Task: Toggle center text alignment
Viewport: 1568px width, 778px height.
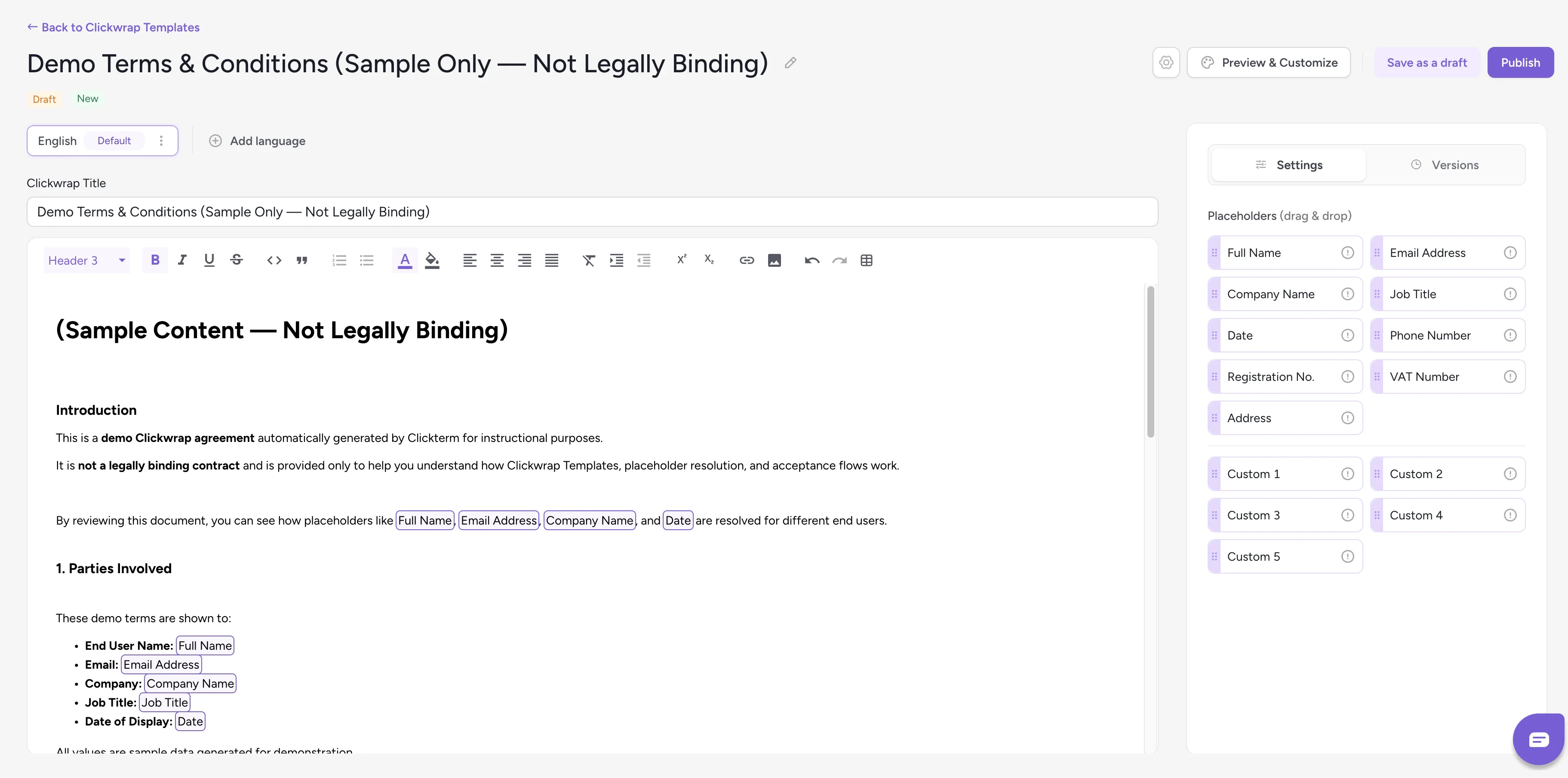Action: pyautogui.click(x=497, y=260)
